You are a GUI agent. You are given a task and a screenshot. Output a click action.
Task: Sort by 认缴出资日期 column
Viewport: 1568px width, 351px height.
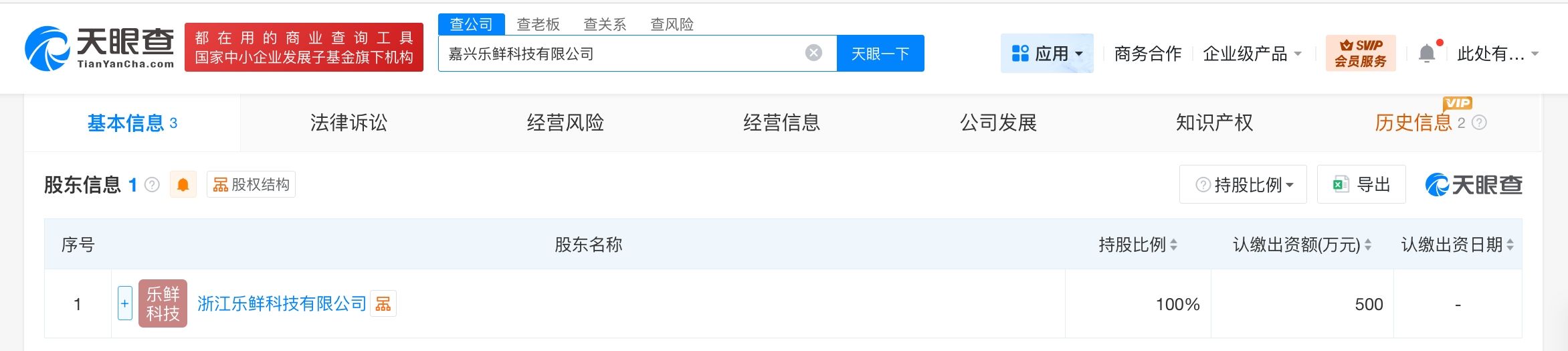click(1510, 245)
